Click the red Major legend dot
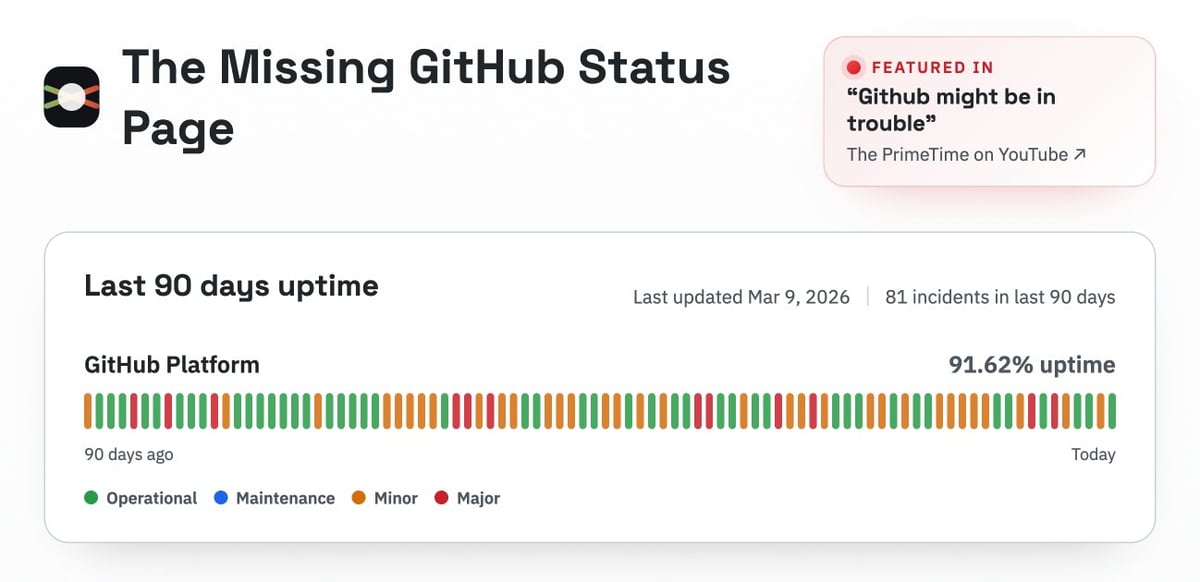This screenshot has width=1200, height=582. tap(441, 498)
